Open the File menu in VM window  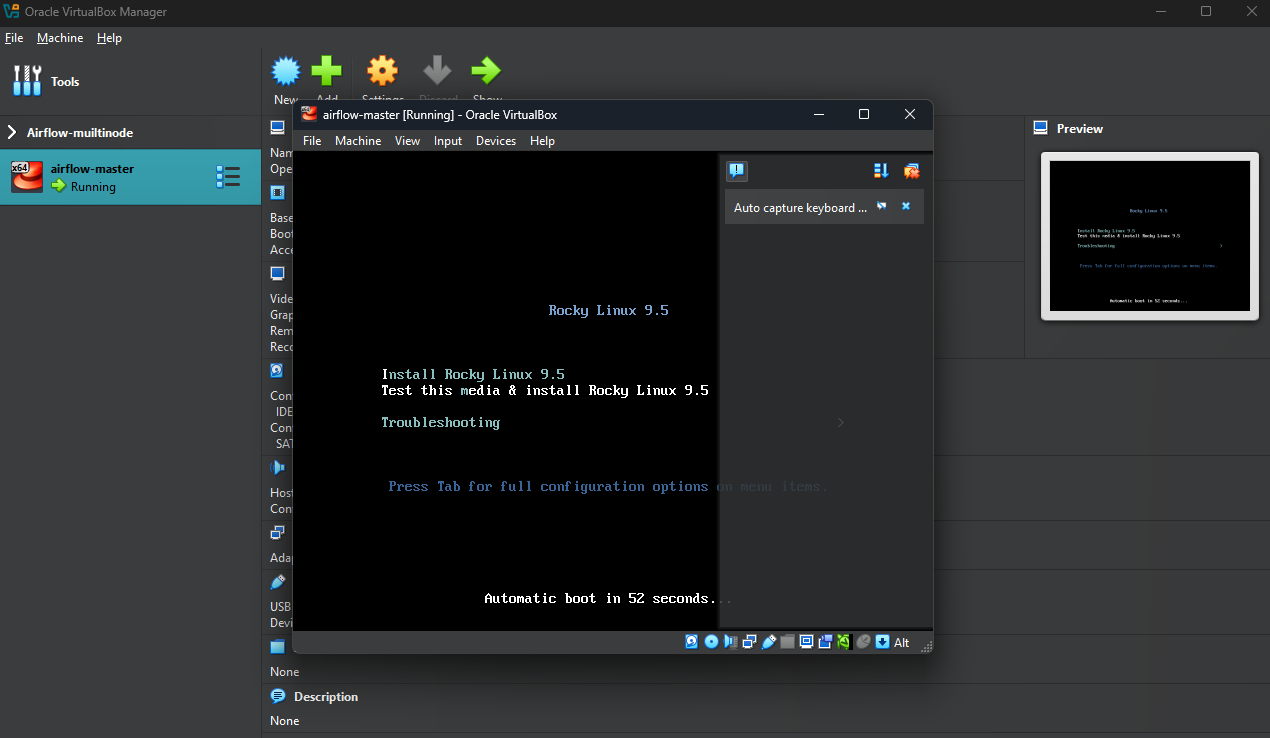click(312, 141)
